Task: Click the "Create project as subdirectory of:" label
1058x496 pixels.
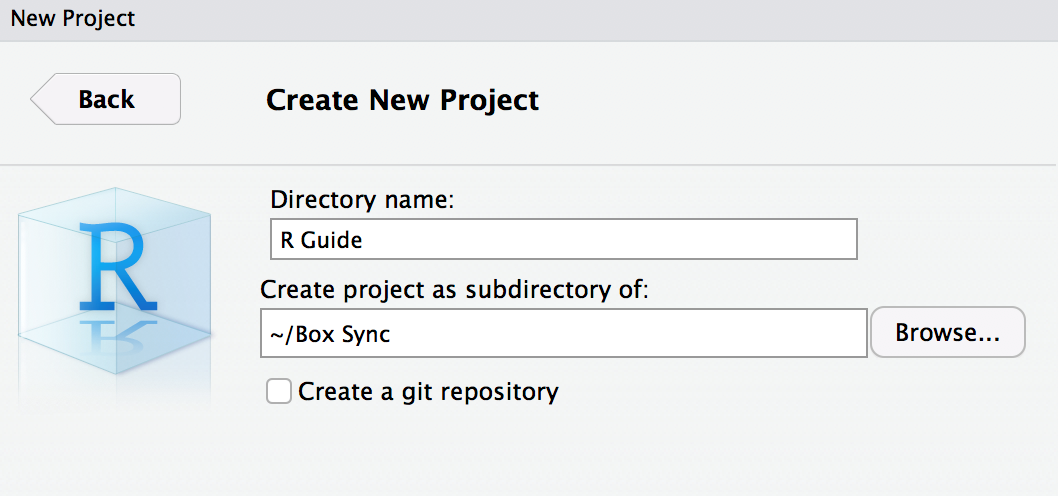Action: point(455,290)
